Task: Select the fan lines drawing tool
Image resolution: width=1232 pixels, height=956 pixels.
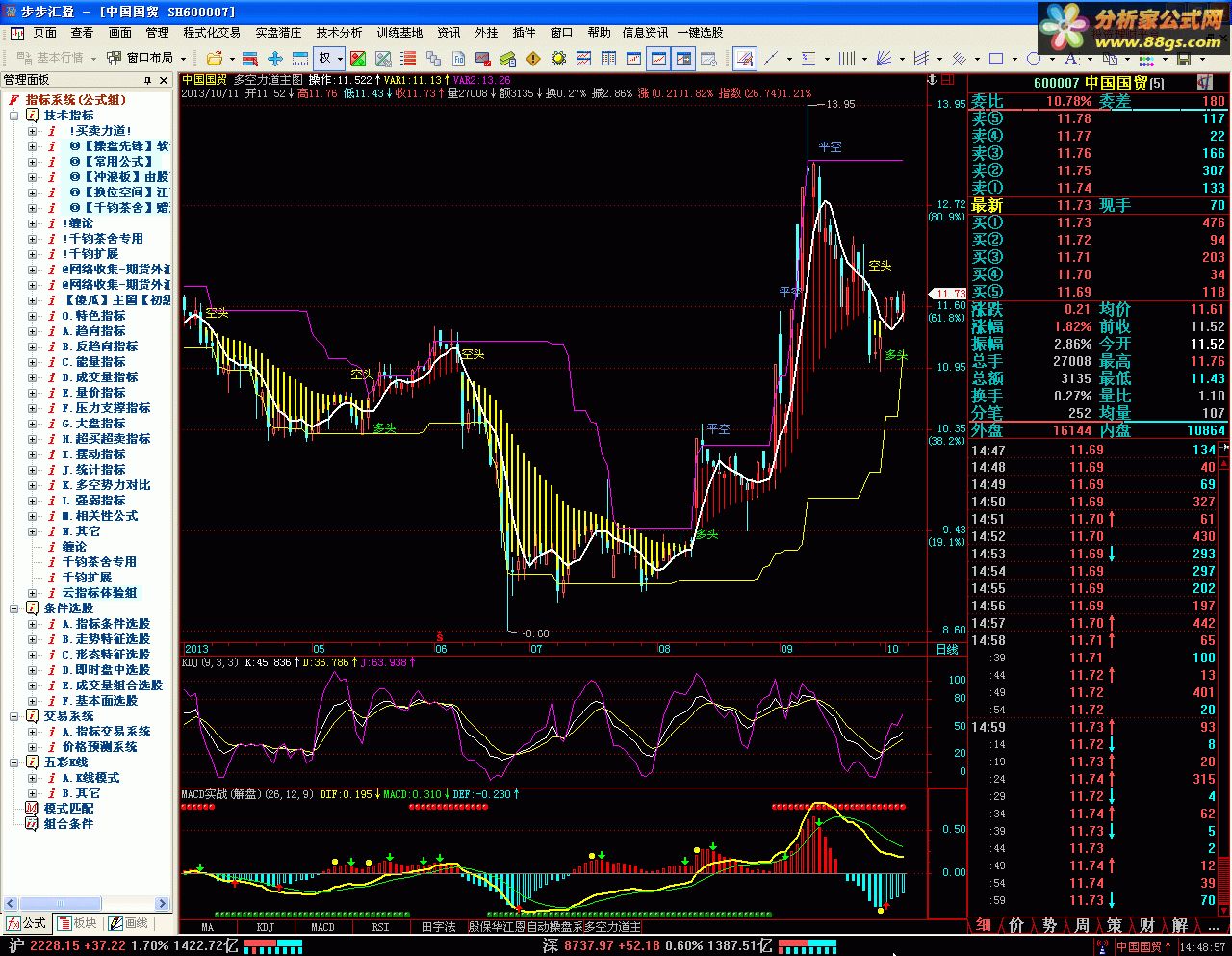Action: click(884, 58)
